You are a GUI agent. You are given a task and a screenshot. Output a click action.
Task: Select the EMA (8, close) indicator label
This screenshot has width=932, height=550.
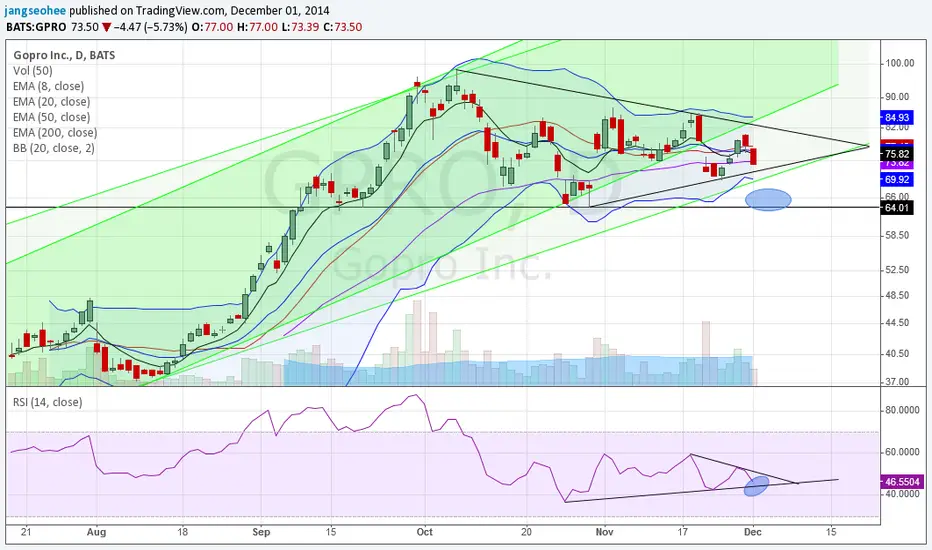49,86
